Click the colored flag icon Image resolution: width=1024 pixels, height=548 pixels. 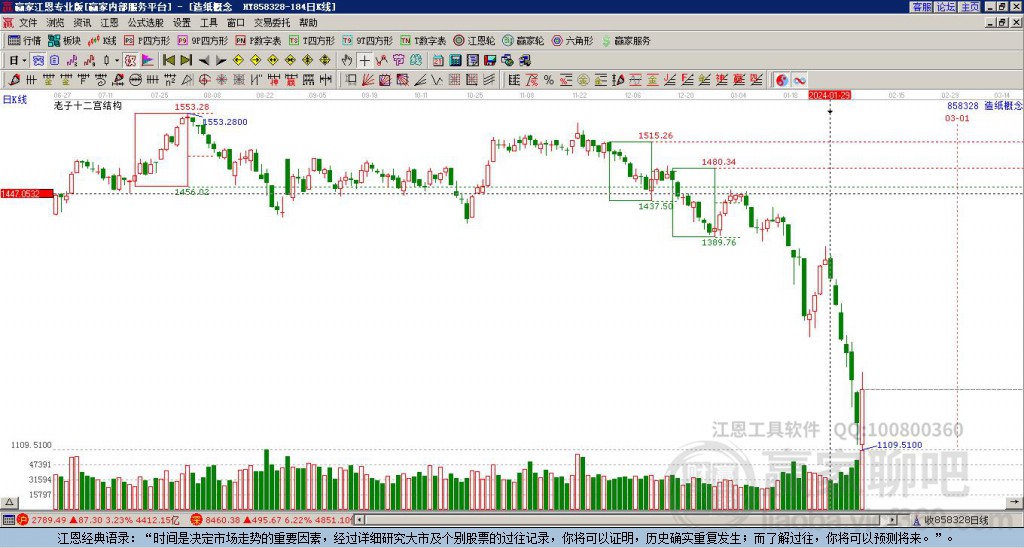(148, 61)
